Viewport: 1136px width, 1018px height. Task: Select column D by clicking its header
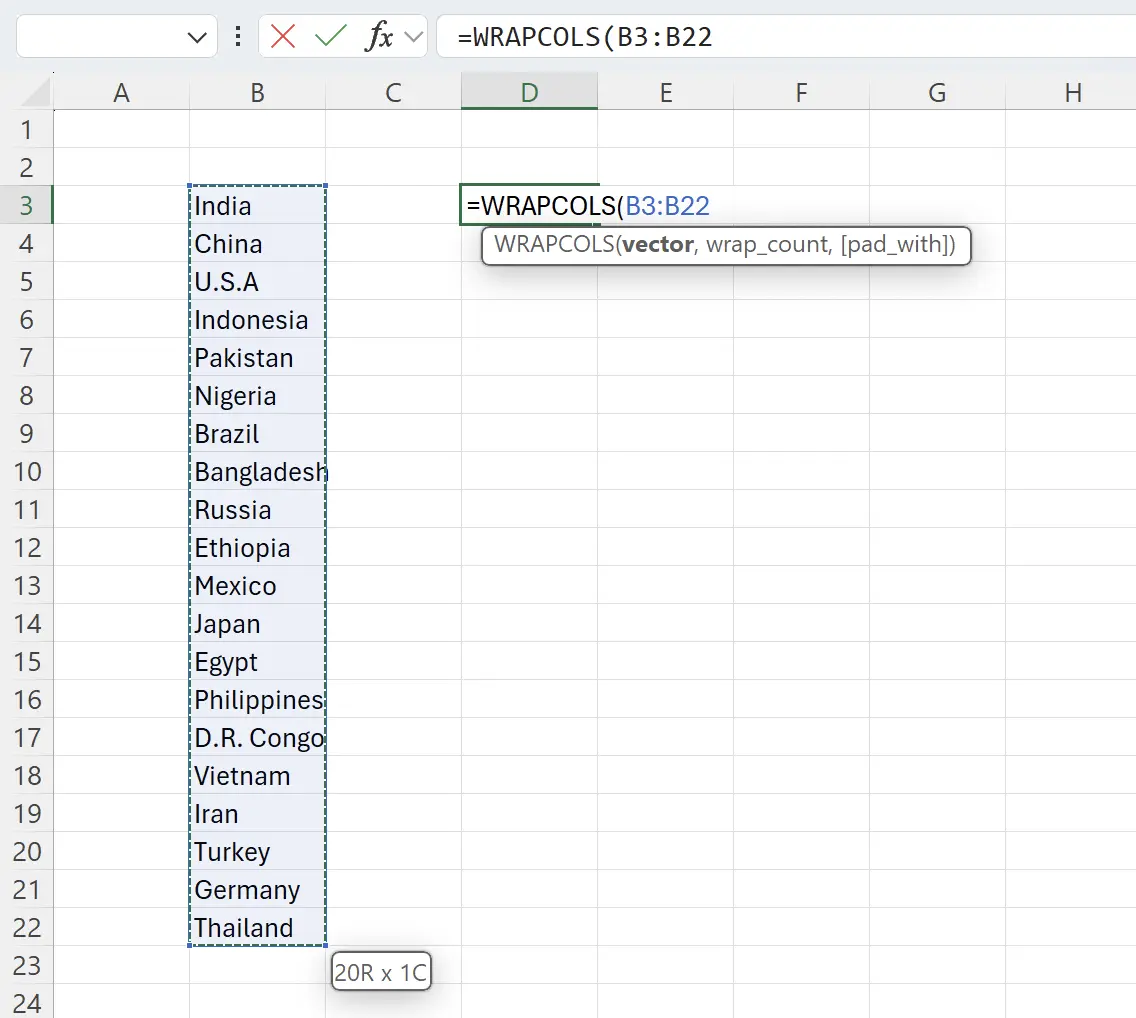click(x=528, y=91)
